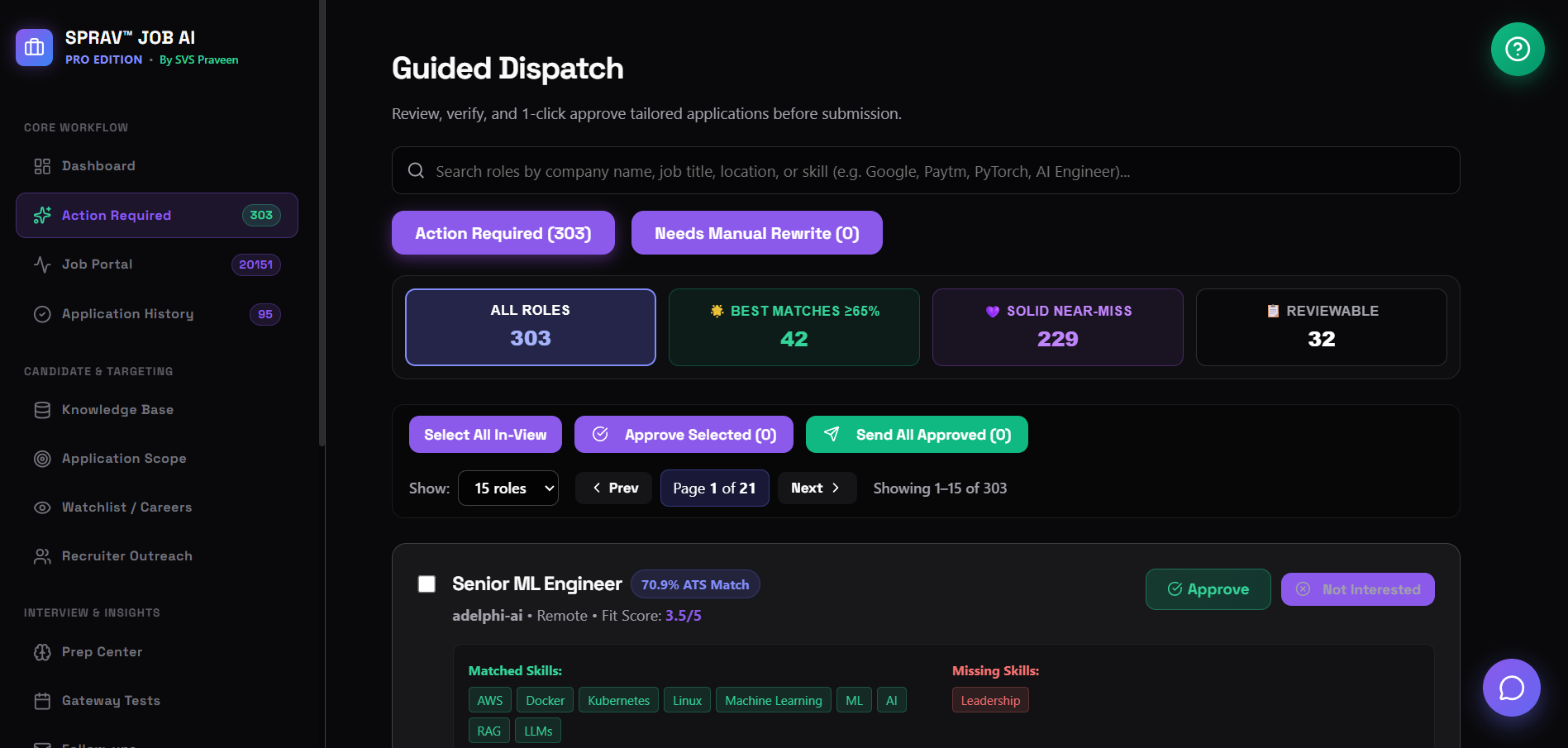Click the 95 Application History badge
This screenshot has height=748, width=1568.
click(265, 314)
